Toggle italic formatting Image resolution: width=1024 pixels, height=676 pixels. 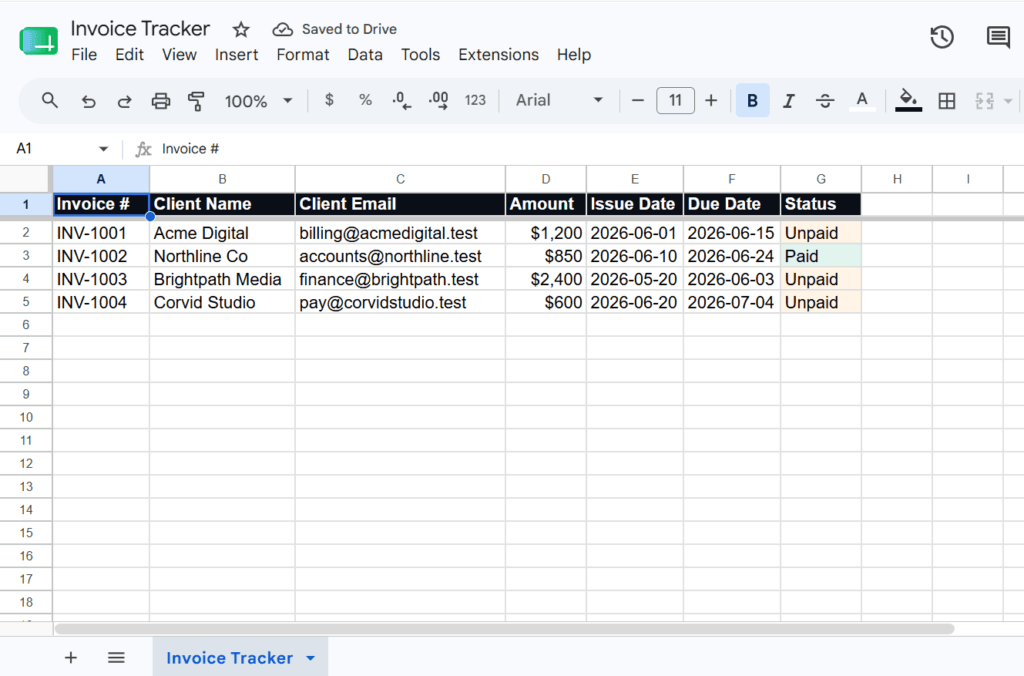[x=789, y=101]
